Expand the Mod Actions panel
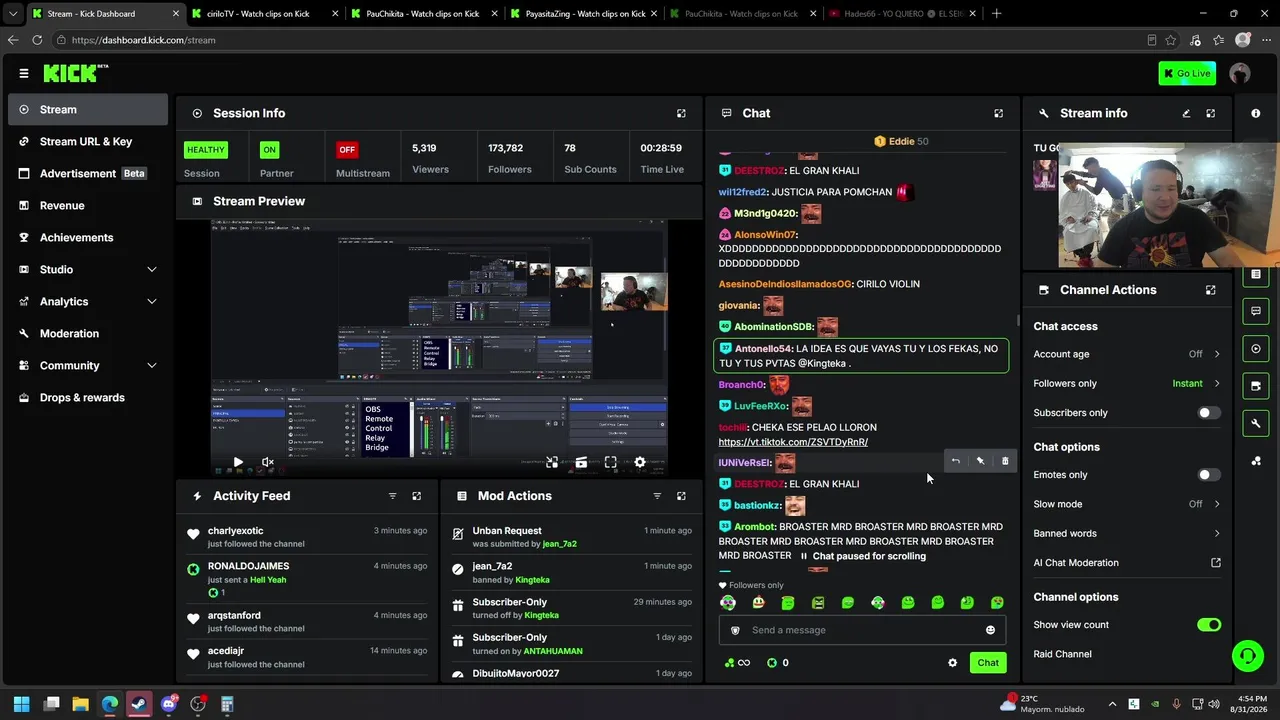Screen dimensions: 1280x720 tap(681, 496)
